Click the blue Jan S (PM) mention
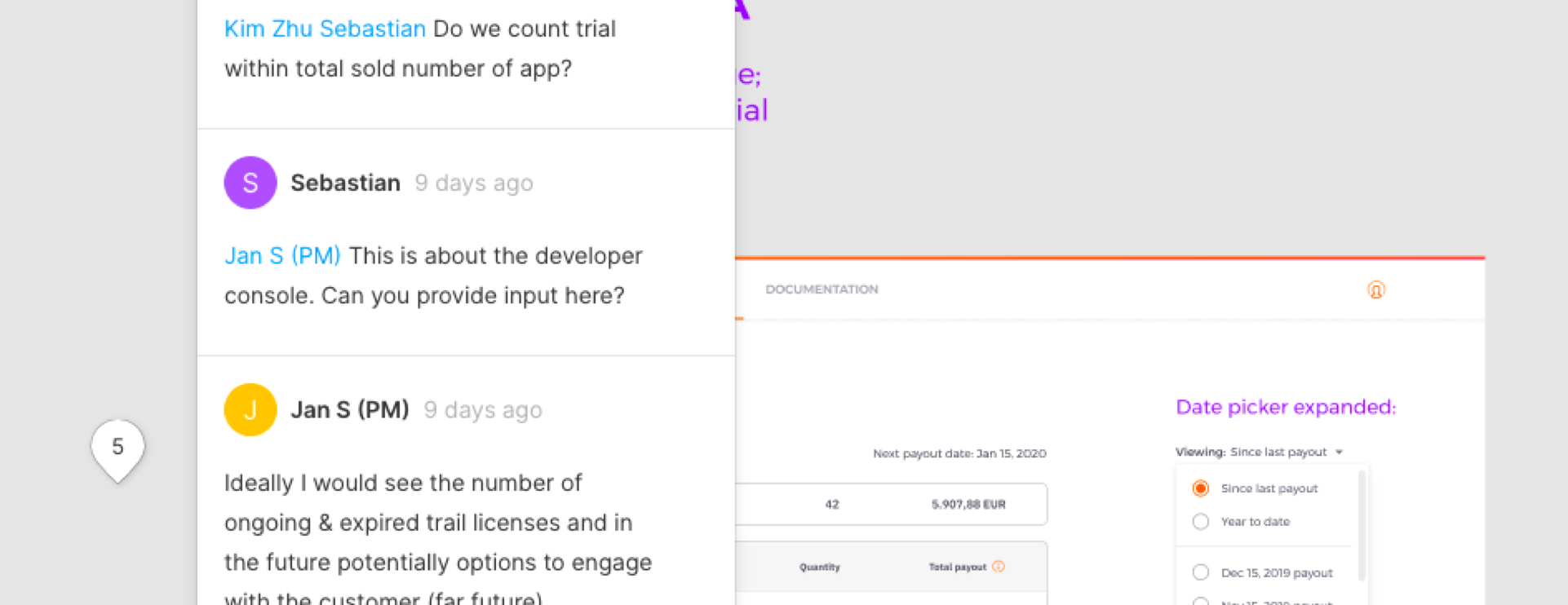This screenshot has width=1568, height=605. pyautogui.click(x=282, y=255)
